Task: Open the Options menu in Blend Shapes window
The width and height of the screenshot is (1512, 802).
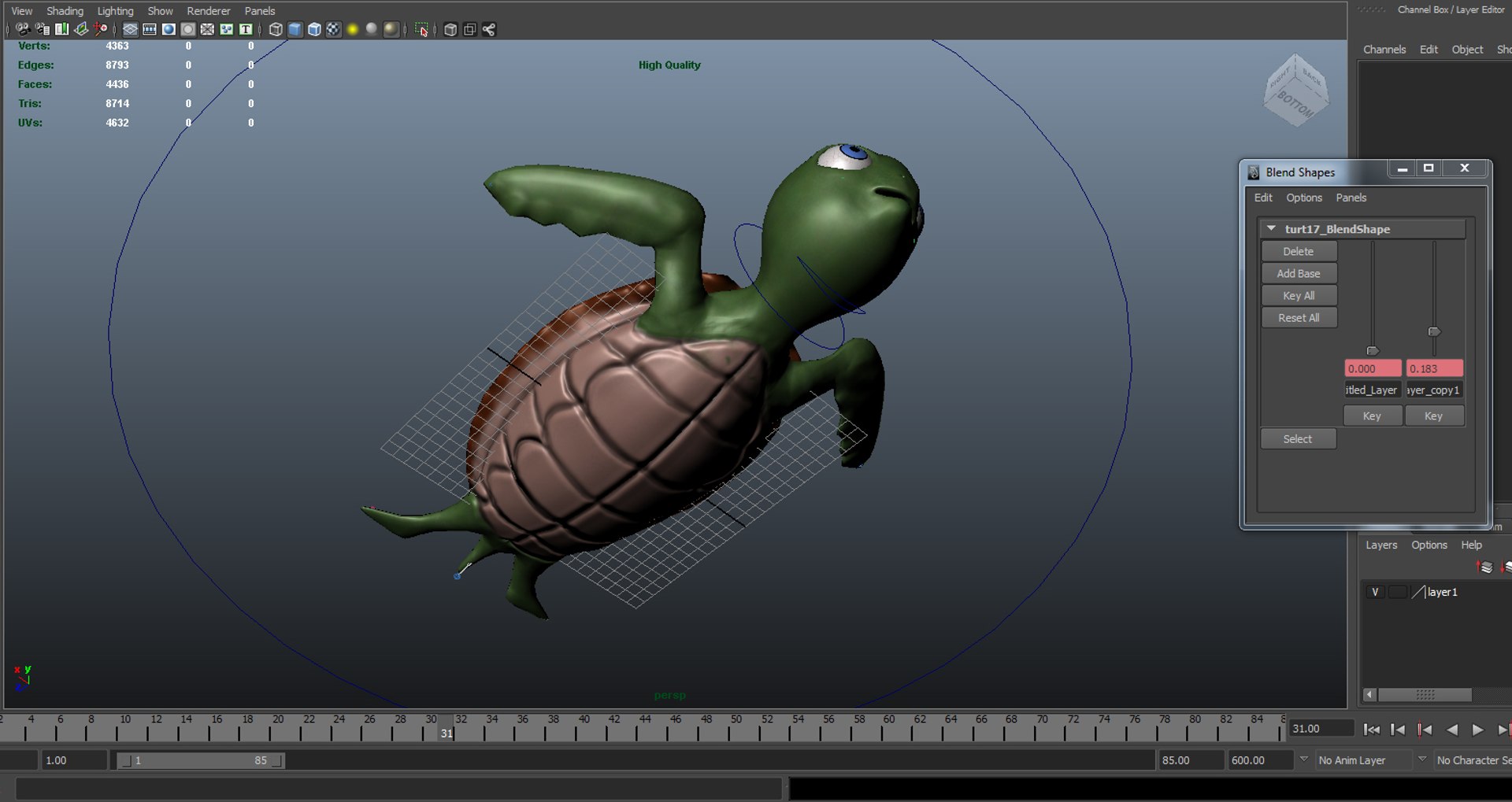Action: point(1304,198)
